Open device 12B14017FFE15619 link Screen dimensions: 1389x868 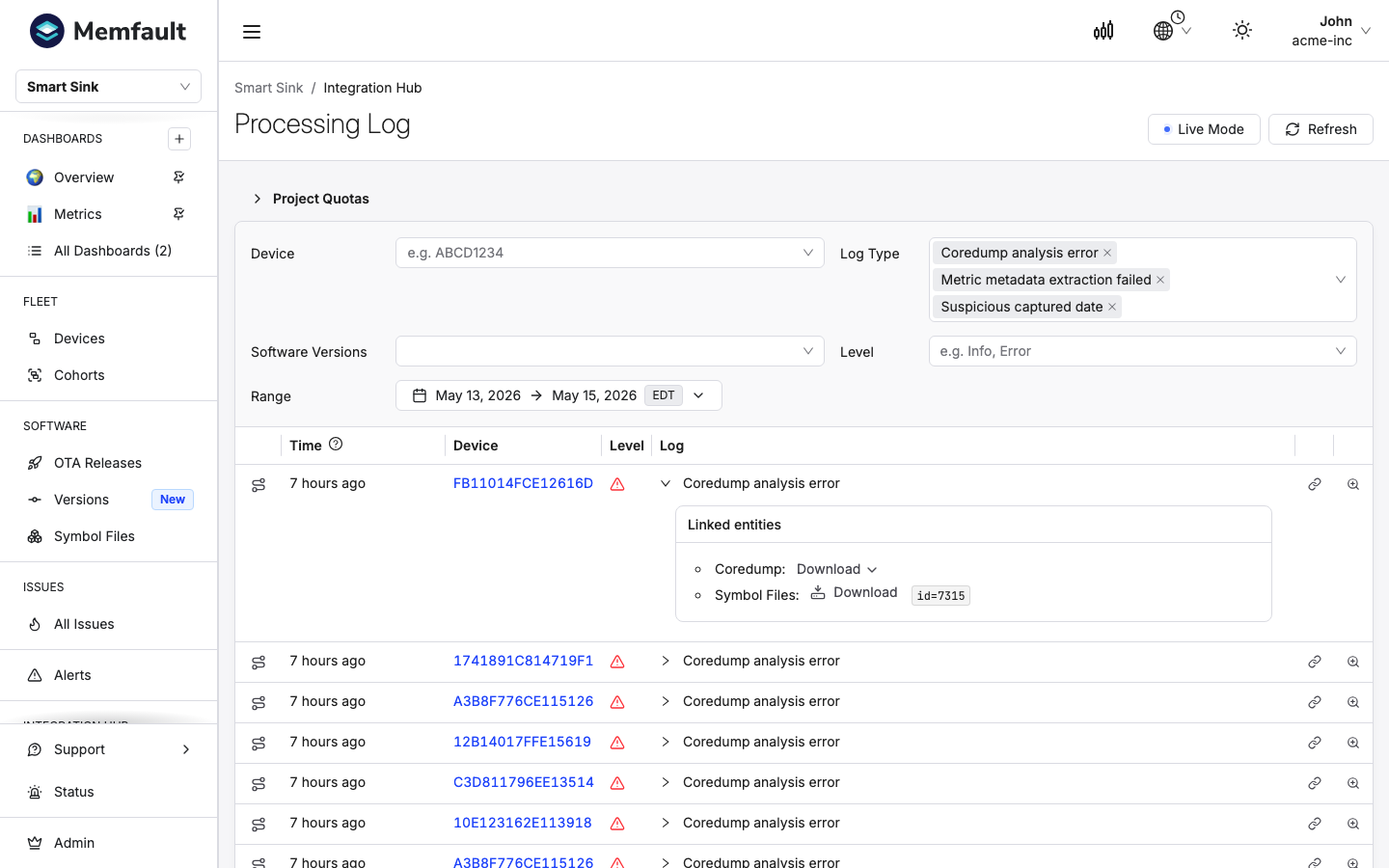pyautogui.click(x=522, y=742)
